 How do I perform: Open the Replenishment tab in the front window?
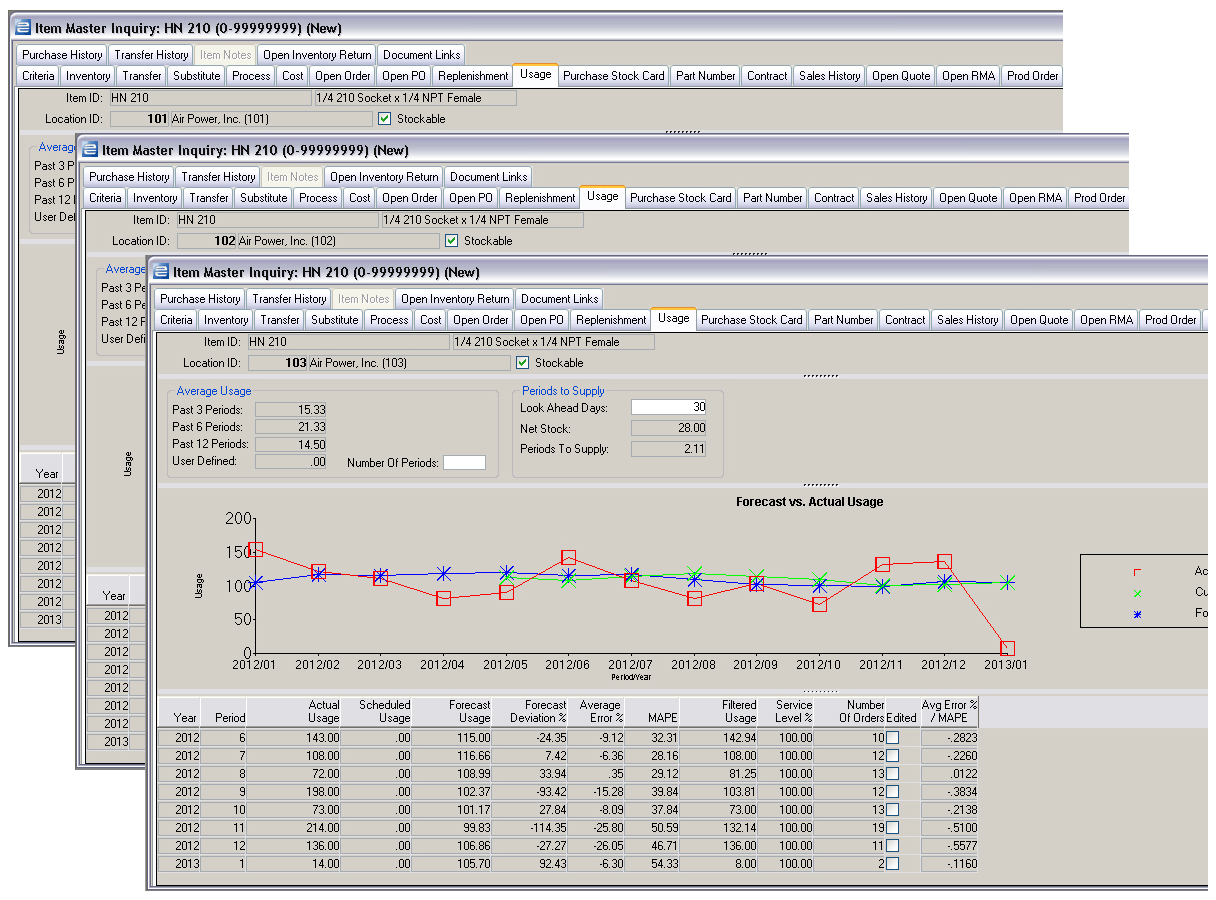click(x=611, y=319)
